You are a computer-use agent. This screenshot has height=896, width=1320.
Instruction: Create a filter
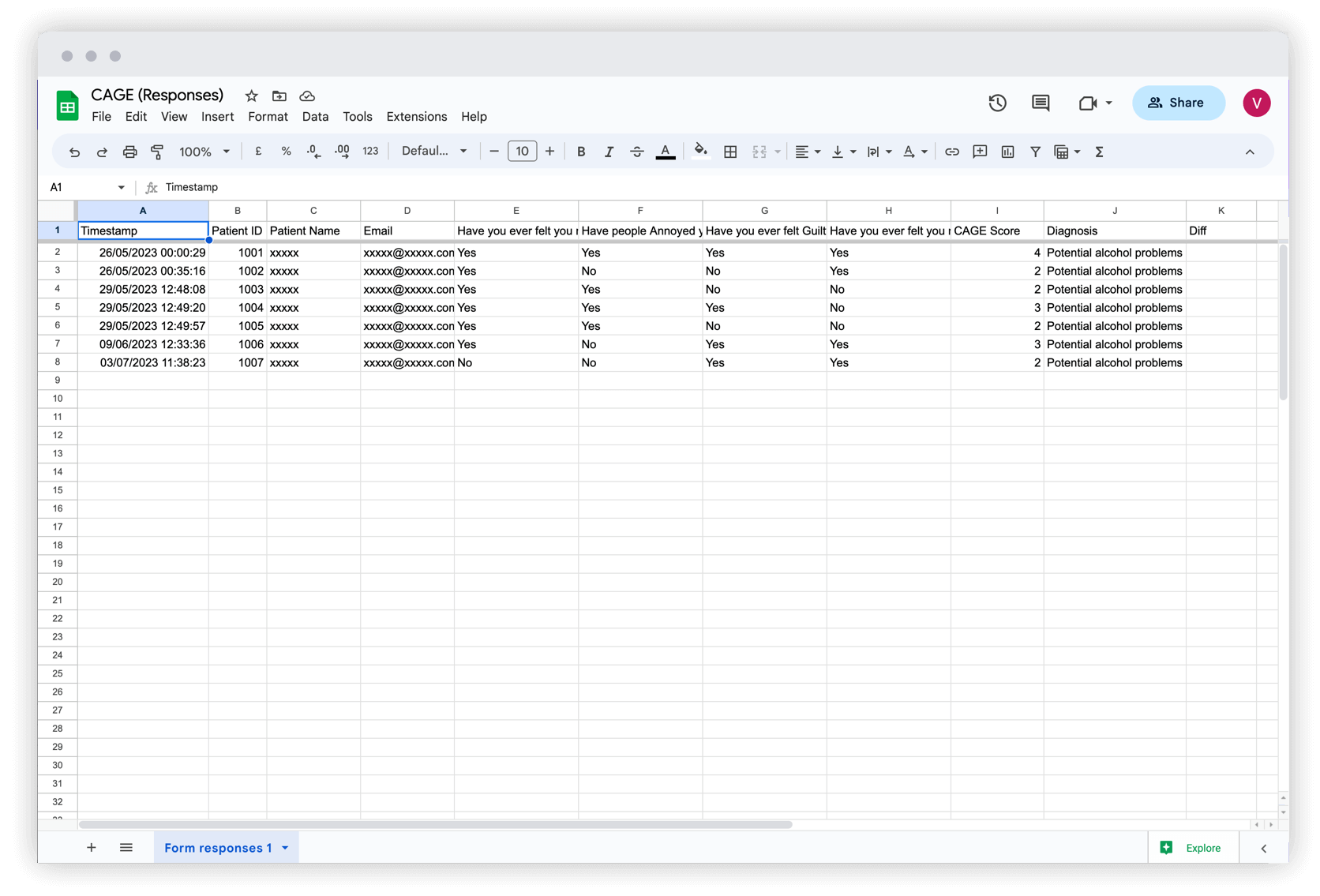click(1035, 151)
